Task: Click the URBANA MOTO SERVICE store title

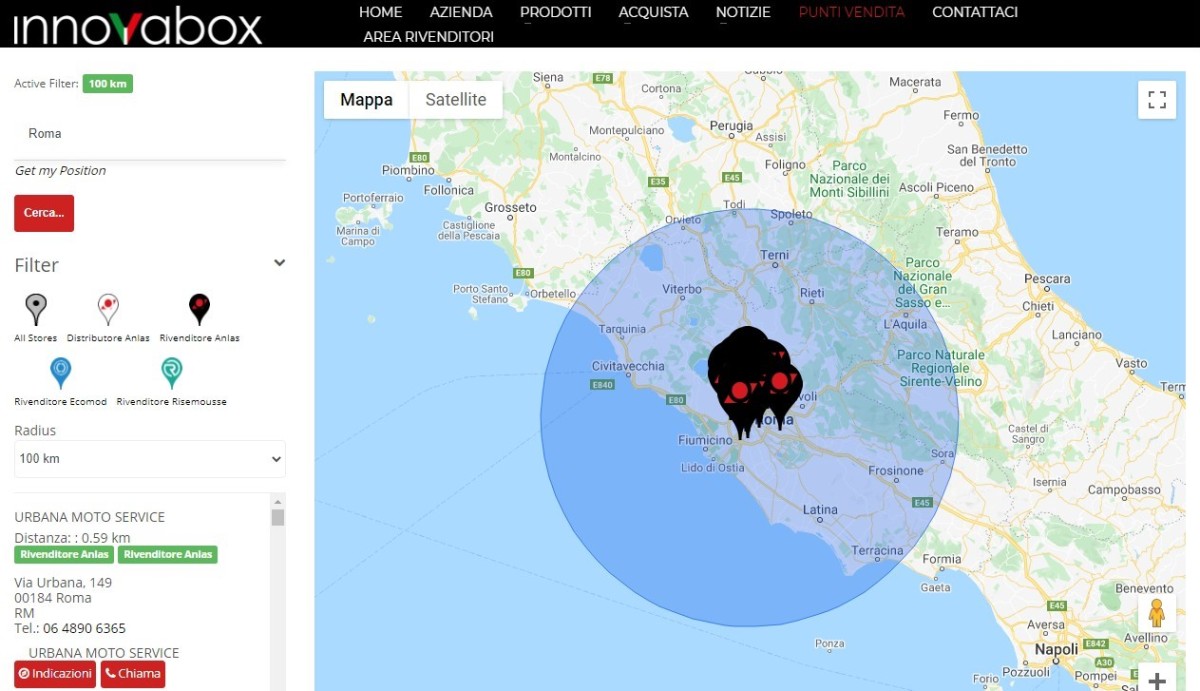Action: point(90,517)
